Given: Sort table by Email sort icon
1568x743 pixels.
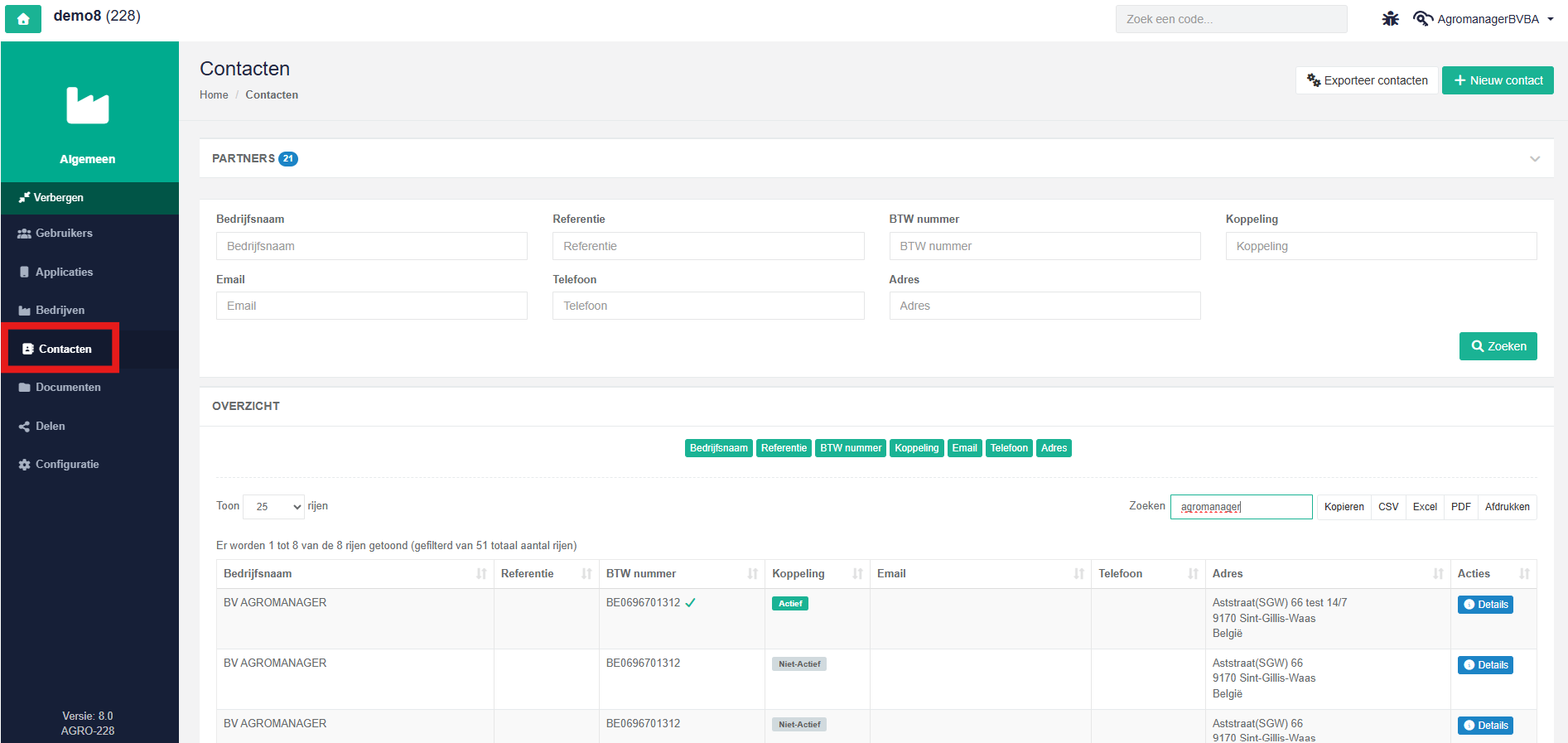Looking at the screenshot, I should pos(1078,574).
